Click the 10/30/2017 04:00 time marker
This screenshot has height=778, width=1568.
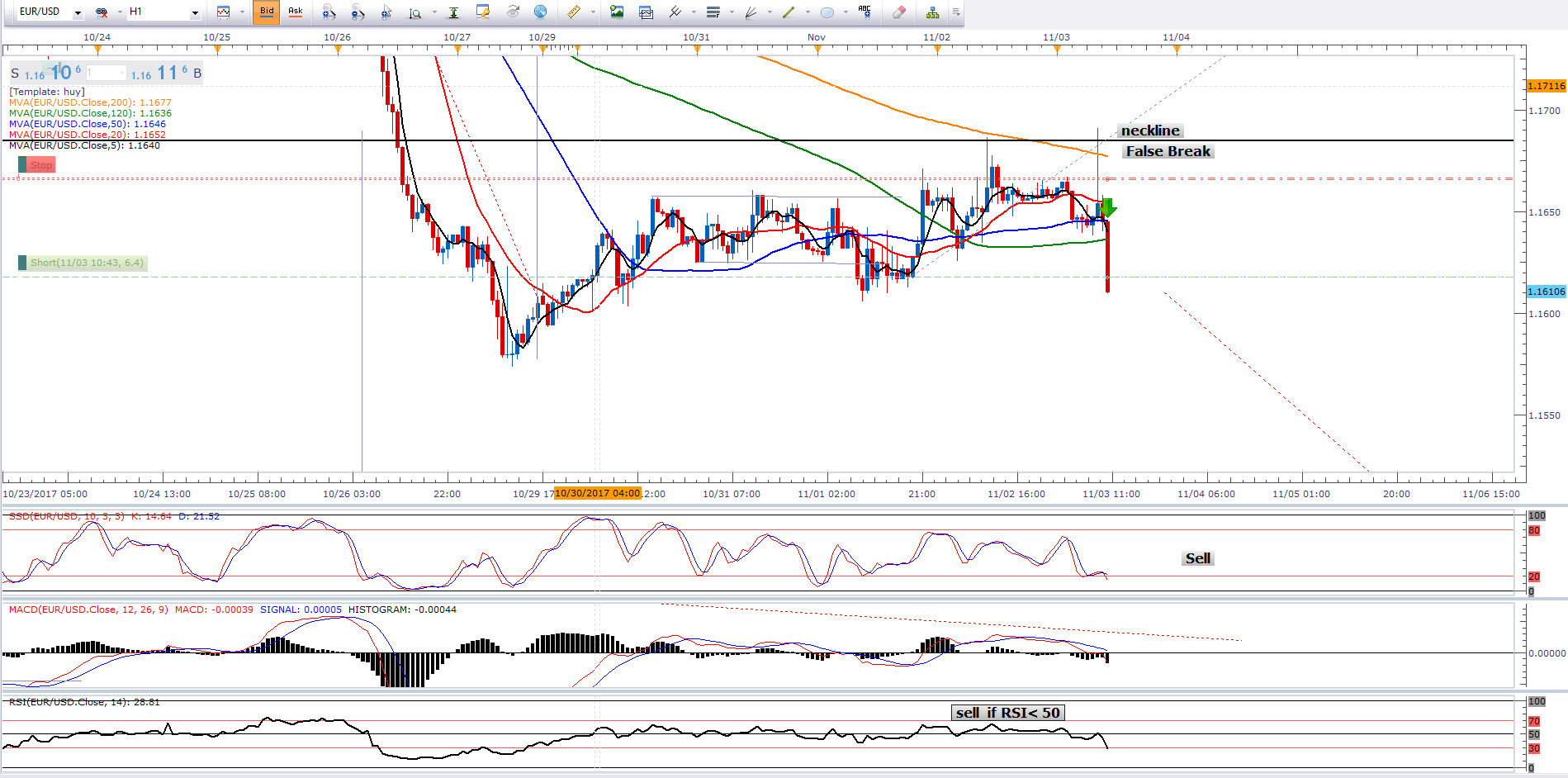[597, 493]
